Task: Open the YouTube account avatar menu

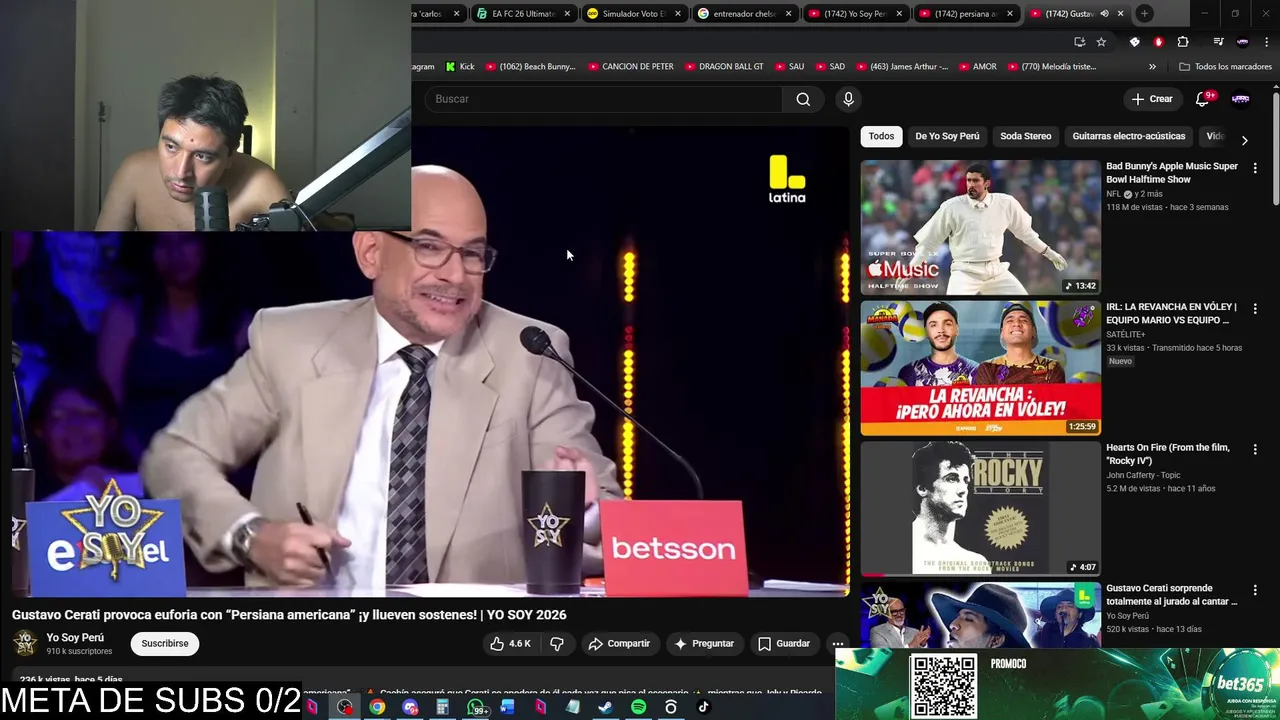Action: click(1240, 99)
